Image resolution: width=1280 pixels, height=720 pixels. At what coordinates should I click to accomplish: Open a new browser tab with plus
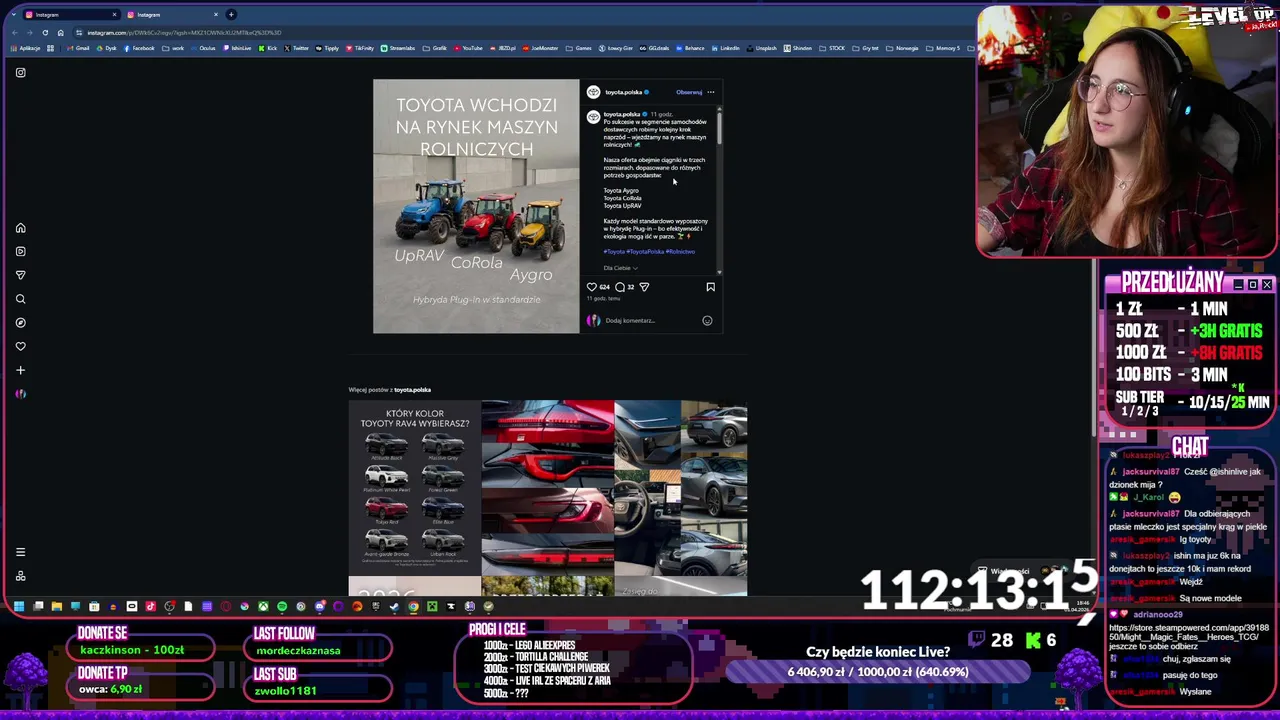tap(231, 14)
